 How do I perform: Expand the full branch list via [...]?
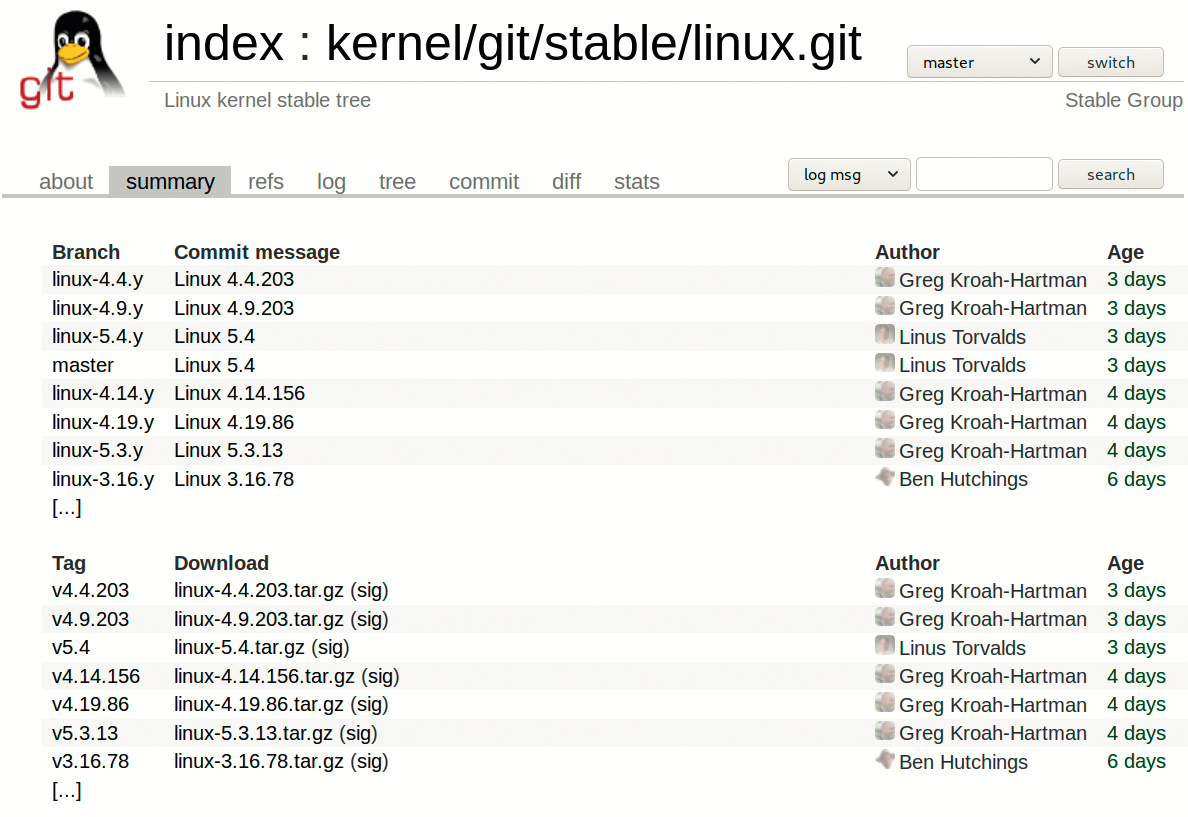[66, 508]
